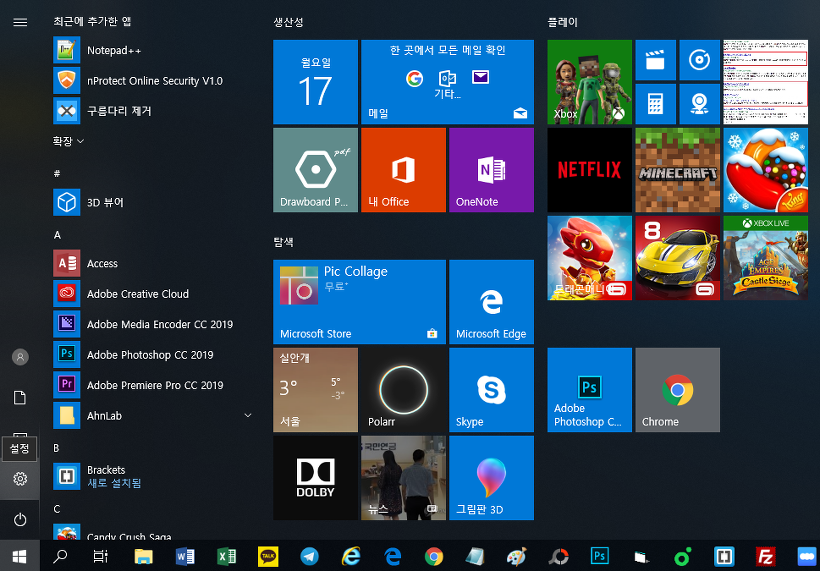820x571 pixels.
Task: Open the Drawboard PDF tile
Action: (x=315, y=170)
